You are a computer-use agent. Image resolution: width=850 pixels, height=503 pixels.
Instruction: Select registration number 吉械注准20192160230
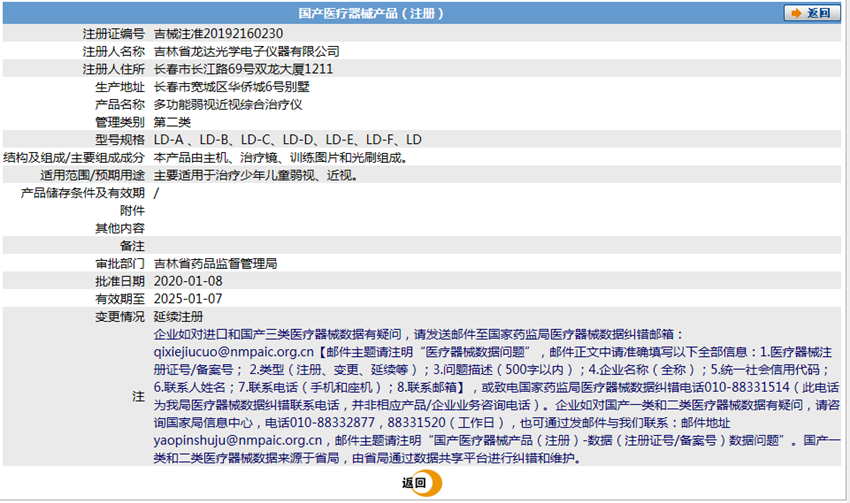[x=218, y=34]
